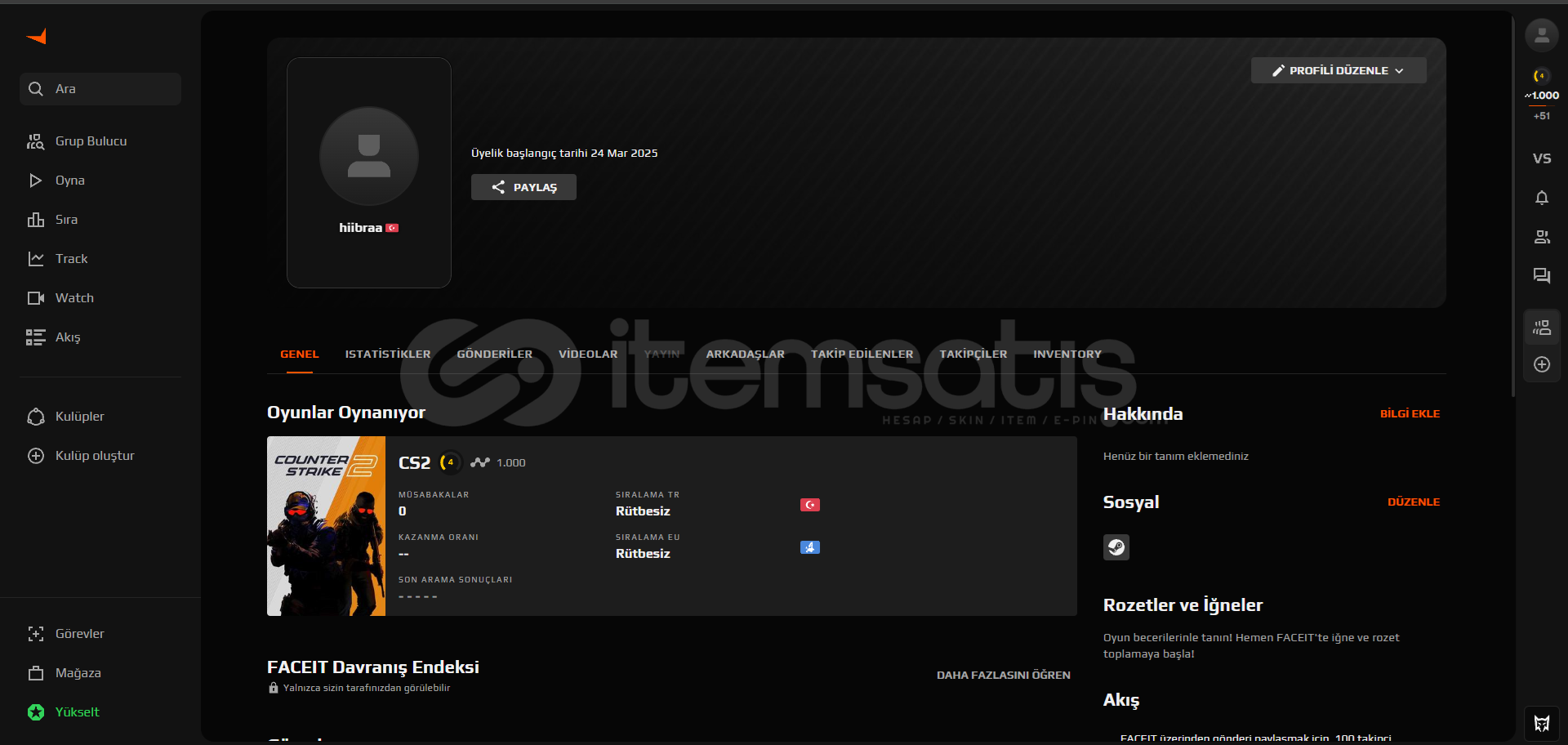The image size is (1568, 745).
Task: Switch to the Genel tab
Action: click(300, 355)
